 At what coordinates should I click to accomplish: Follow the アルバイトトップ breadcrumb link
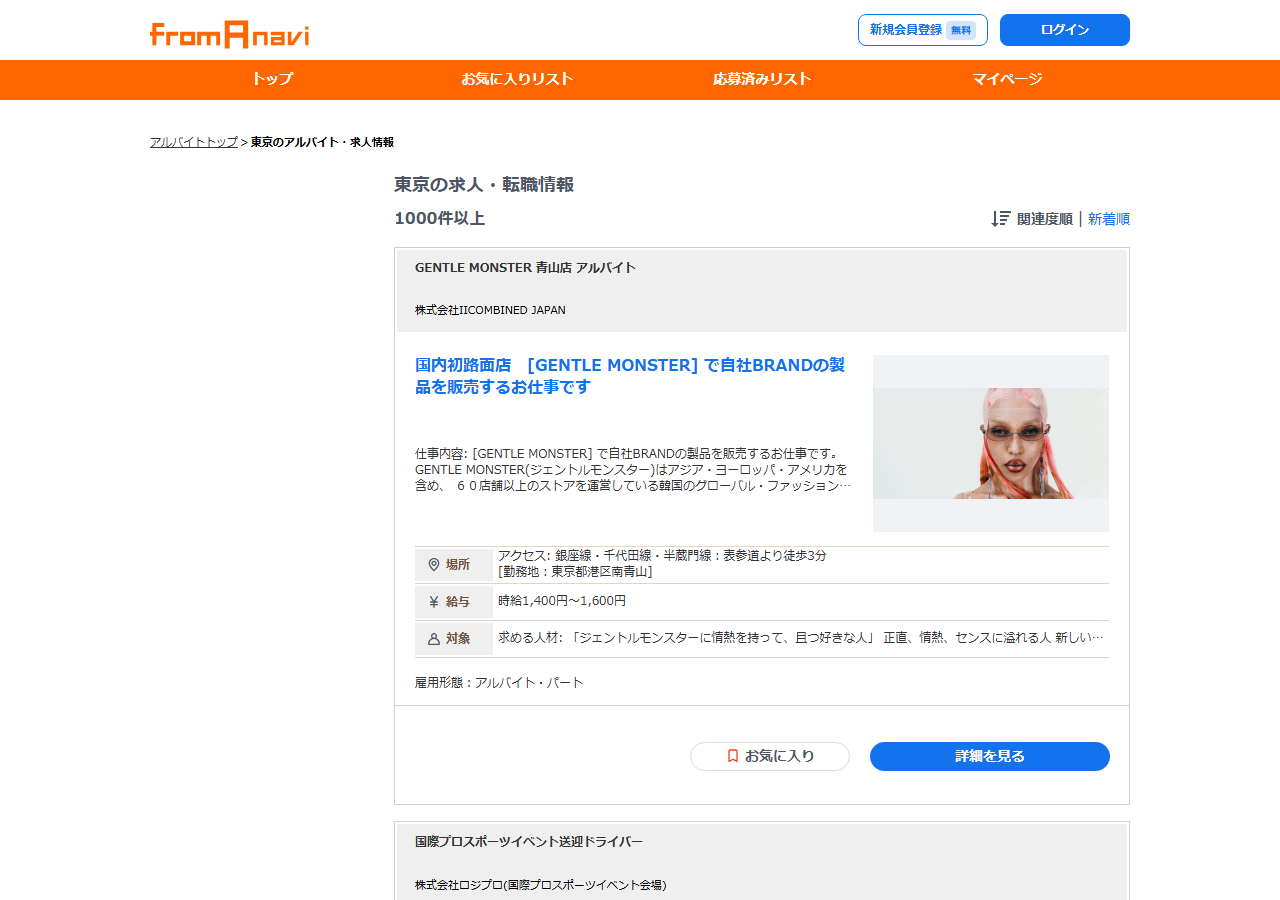194,142
